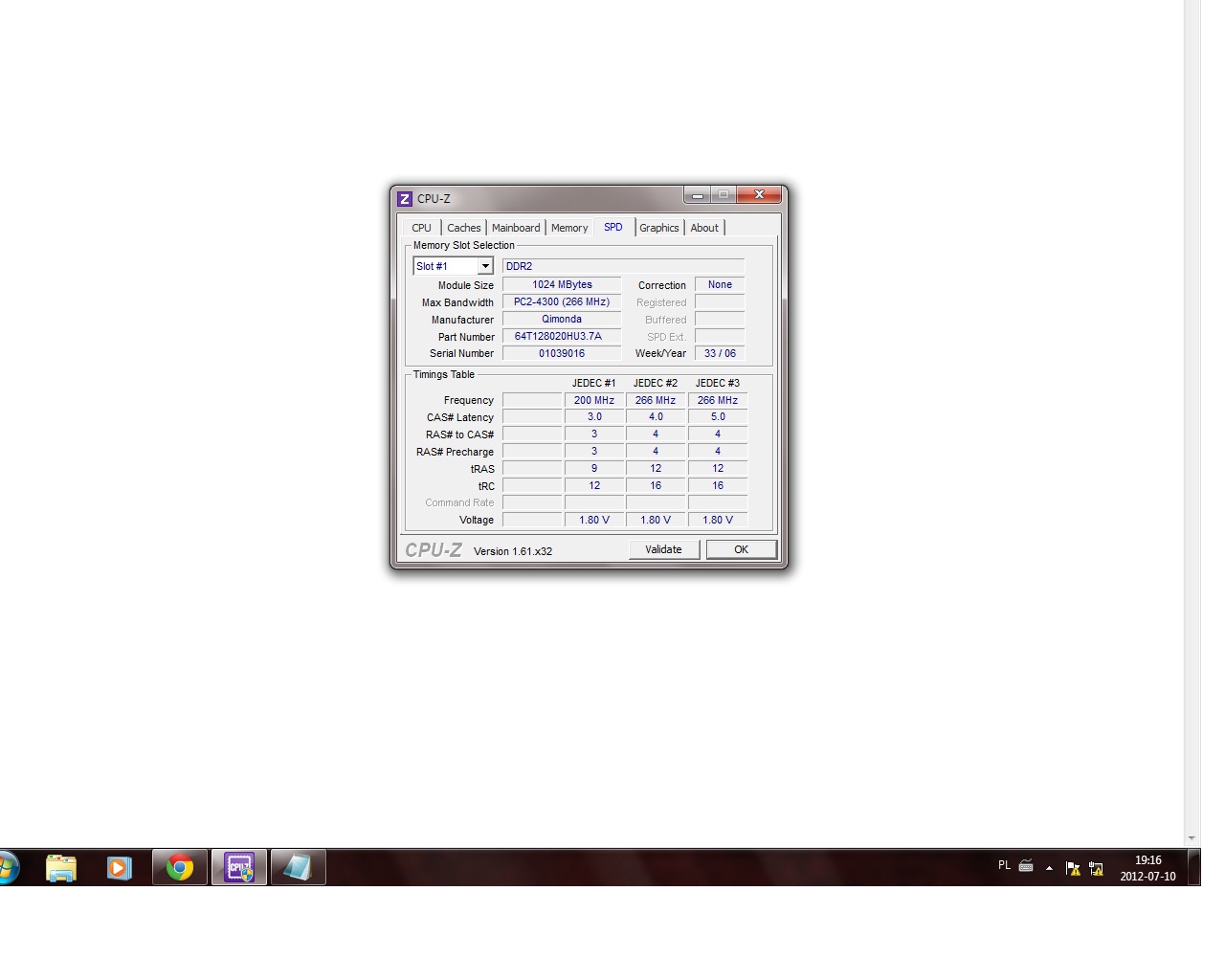Click the CPU-Z taskbar icon

(238, 868)
